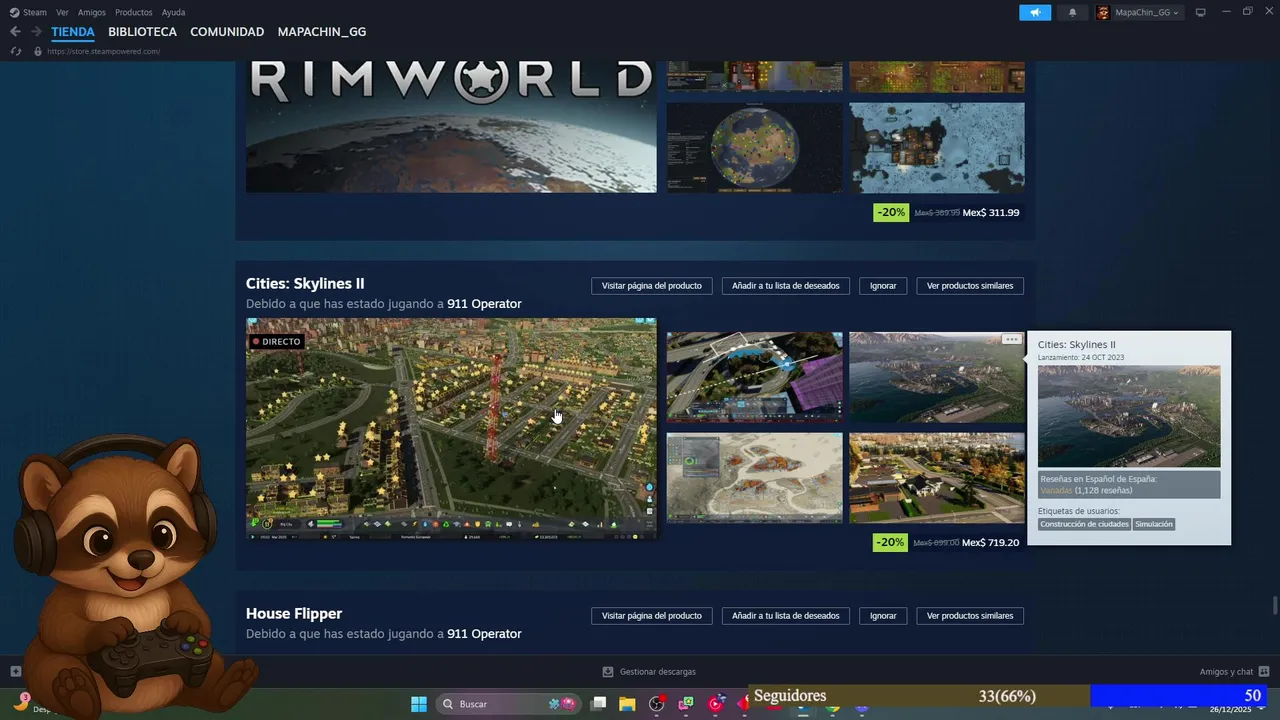Click 911 Operator link under Cities: Skylines II
The image size is (1280, 720).
pyautogui.click(x=484, y=304)
